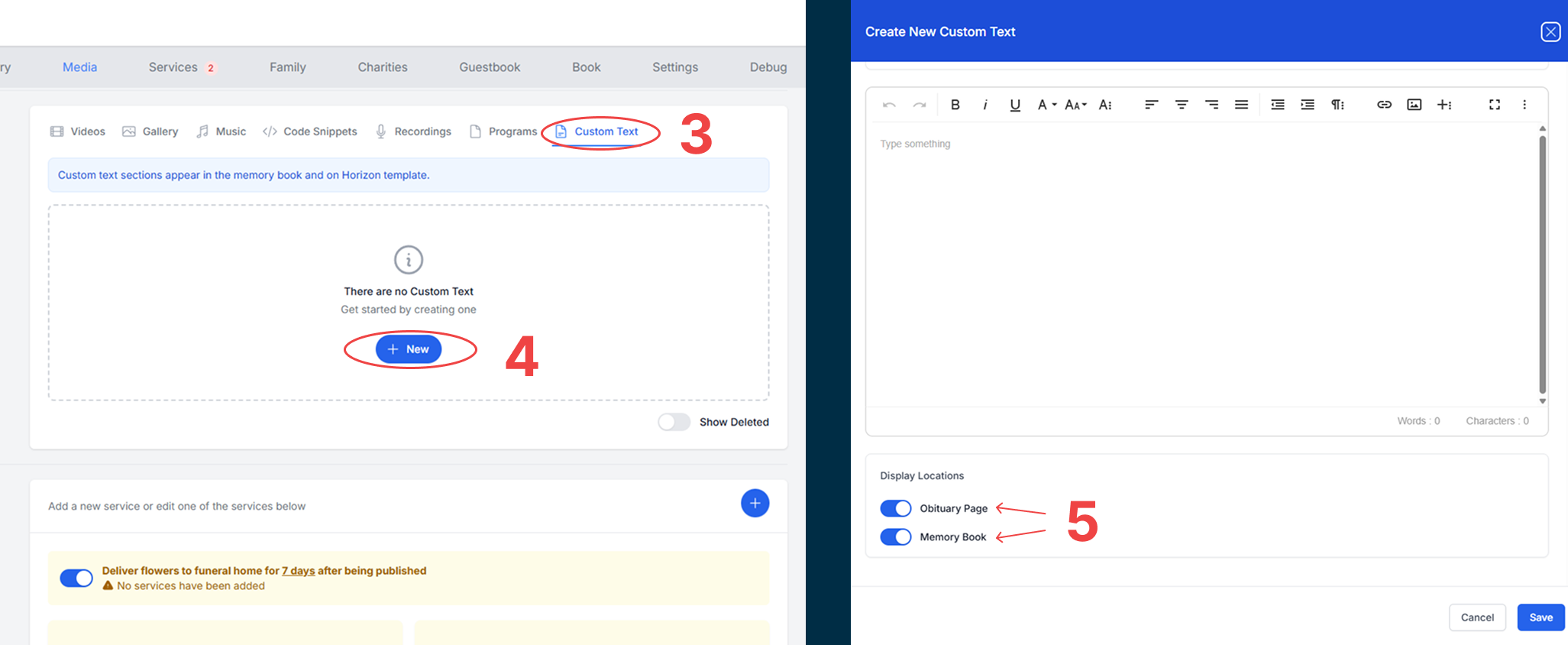1568x645 pixels.
Task: Redo the edit in editor toolbar
Action: click(x=920, y=105)
